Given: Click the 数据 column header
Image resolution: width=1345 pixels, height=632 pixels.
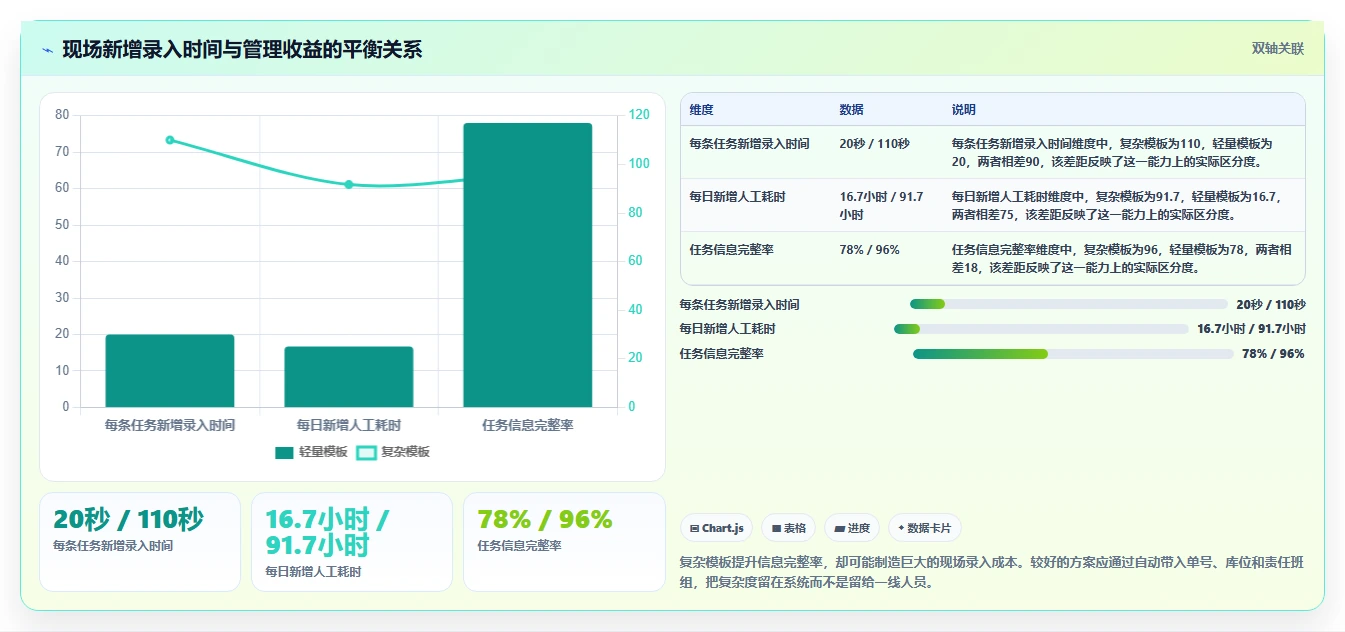Looking at the screenshot, I should point(852,110).
